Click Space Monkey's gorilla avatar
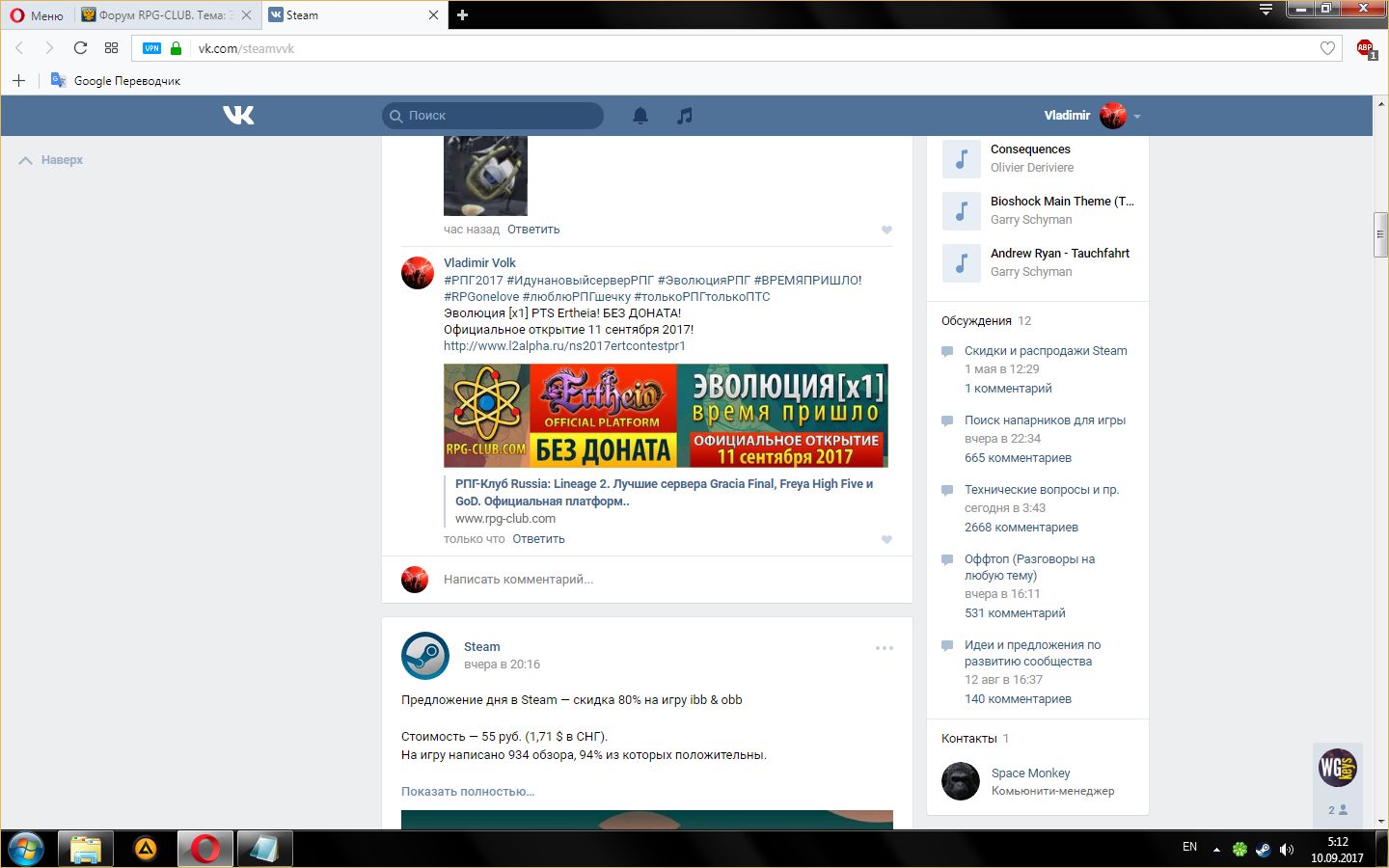Screen dimensions: 1389x868 [x=961, y=781]
